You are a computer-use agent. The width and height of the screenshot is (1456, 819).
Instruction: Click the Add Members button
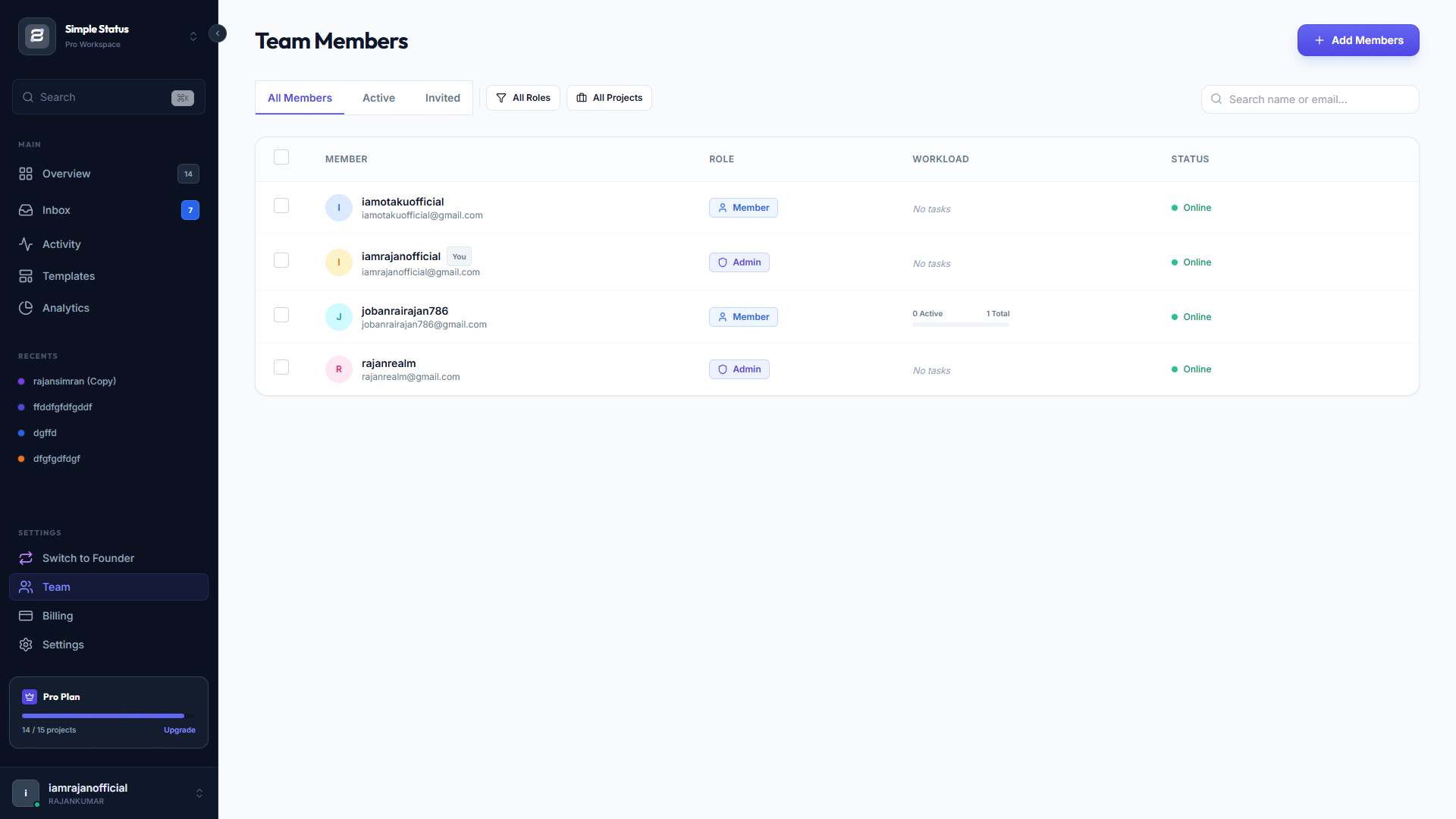point(1357,40)
